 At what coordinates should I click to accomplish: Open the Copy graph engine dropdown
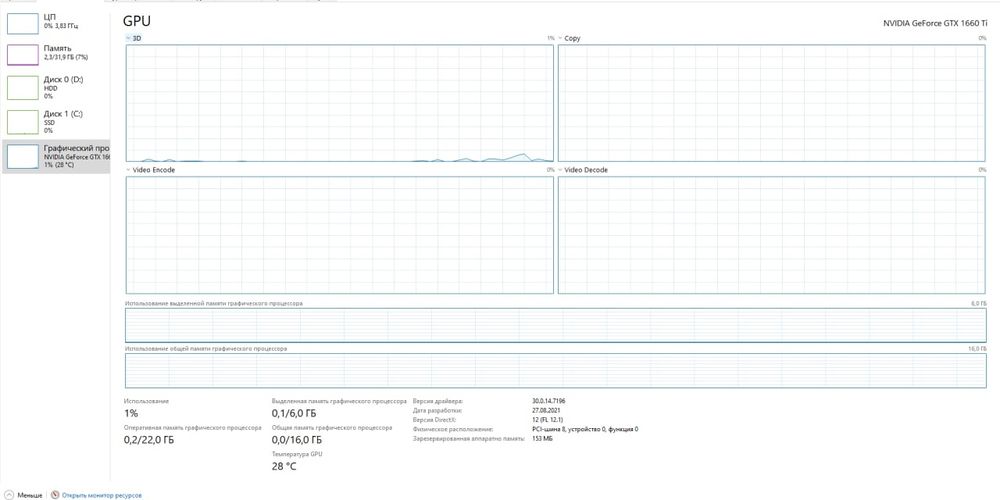560,38
